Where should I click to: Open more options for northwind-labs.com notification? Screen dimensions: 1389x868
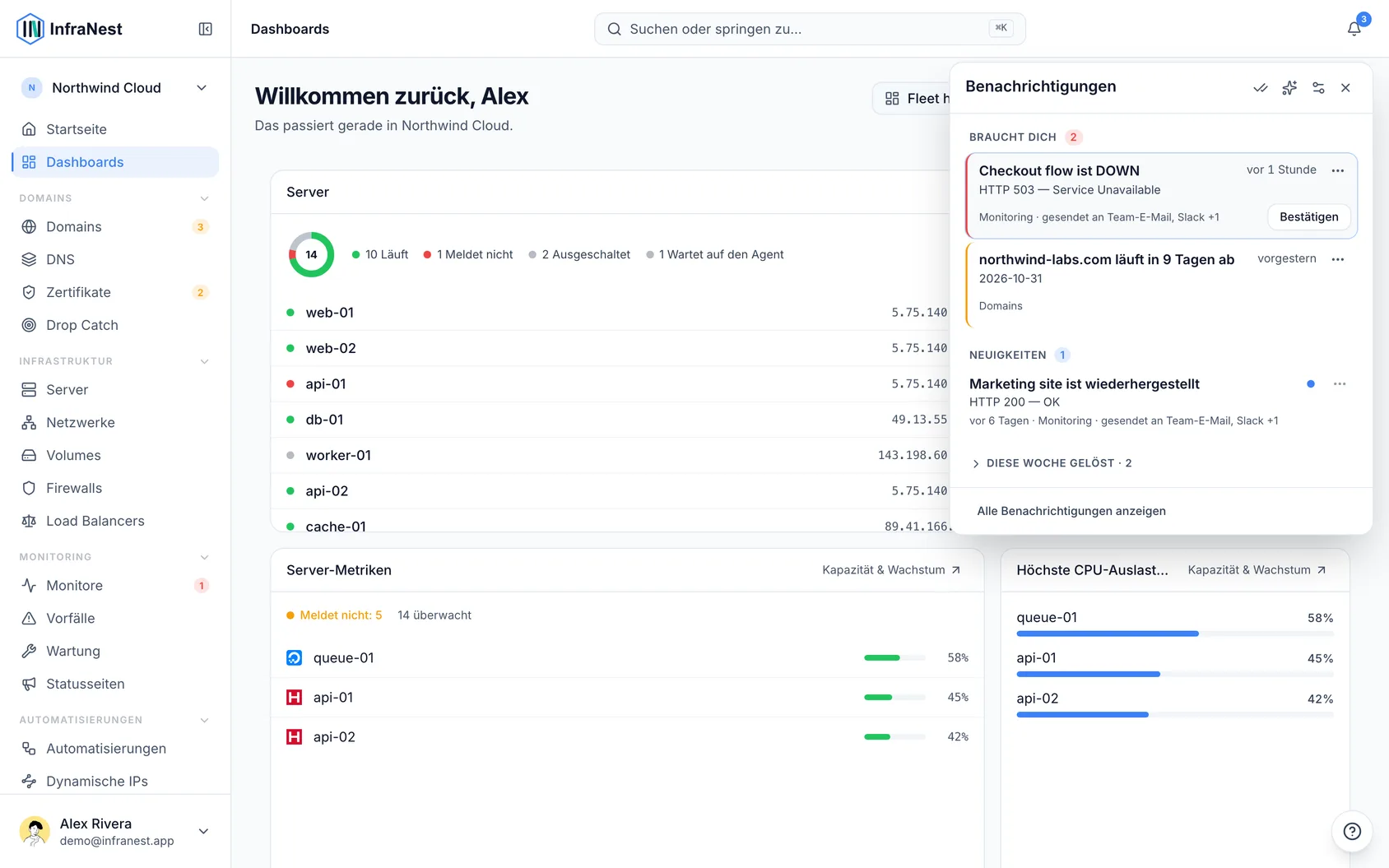click(1338, 259)
